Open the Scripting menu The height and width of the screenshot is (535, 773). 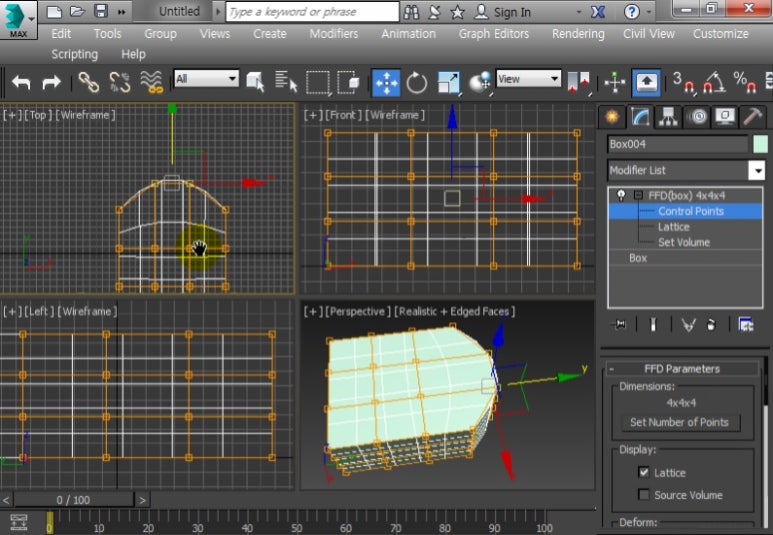[x=74, y=54]
